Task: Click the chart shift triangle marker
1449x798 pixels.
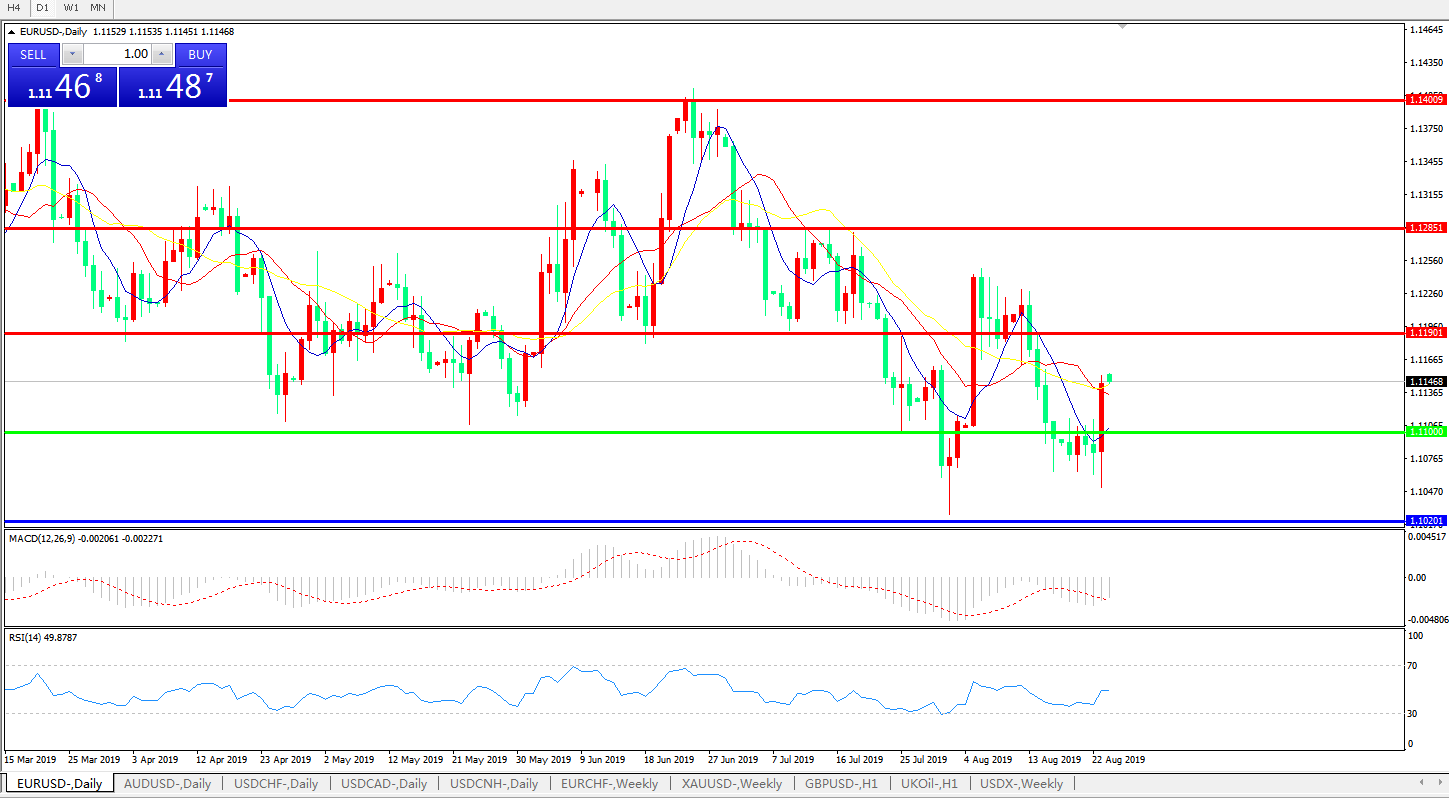Action: click(1123, 26)
